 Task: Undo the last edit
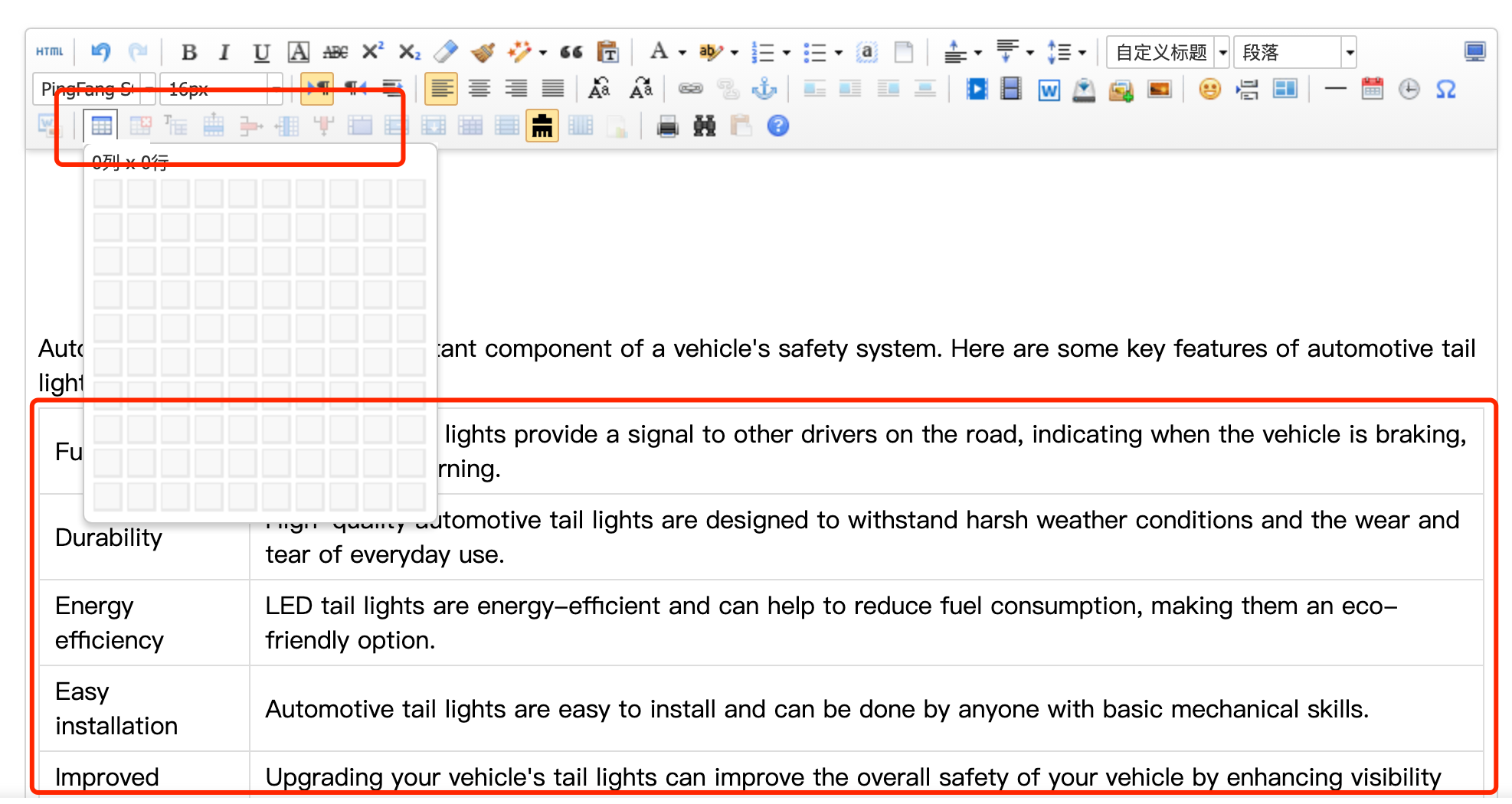[x=100, y=52]
